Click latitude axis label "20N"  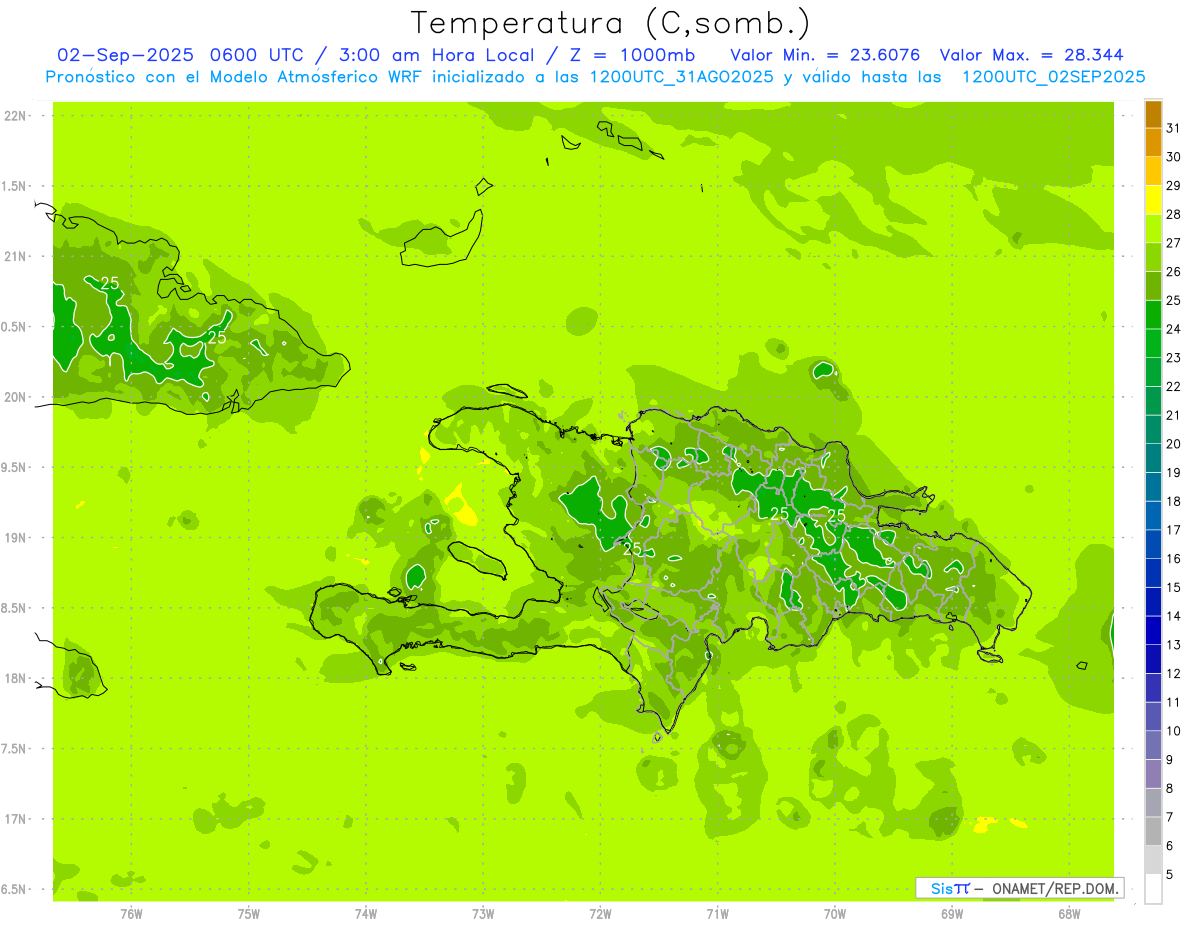pyautogui.click(x=15, y=397)
